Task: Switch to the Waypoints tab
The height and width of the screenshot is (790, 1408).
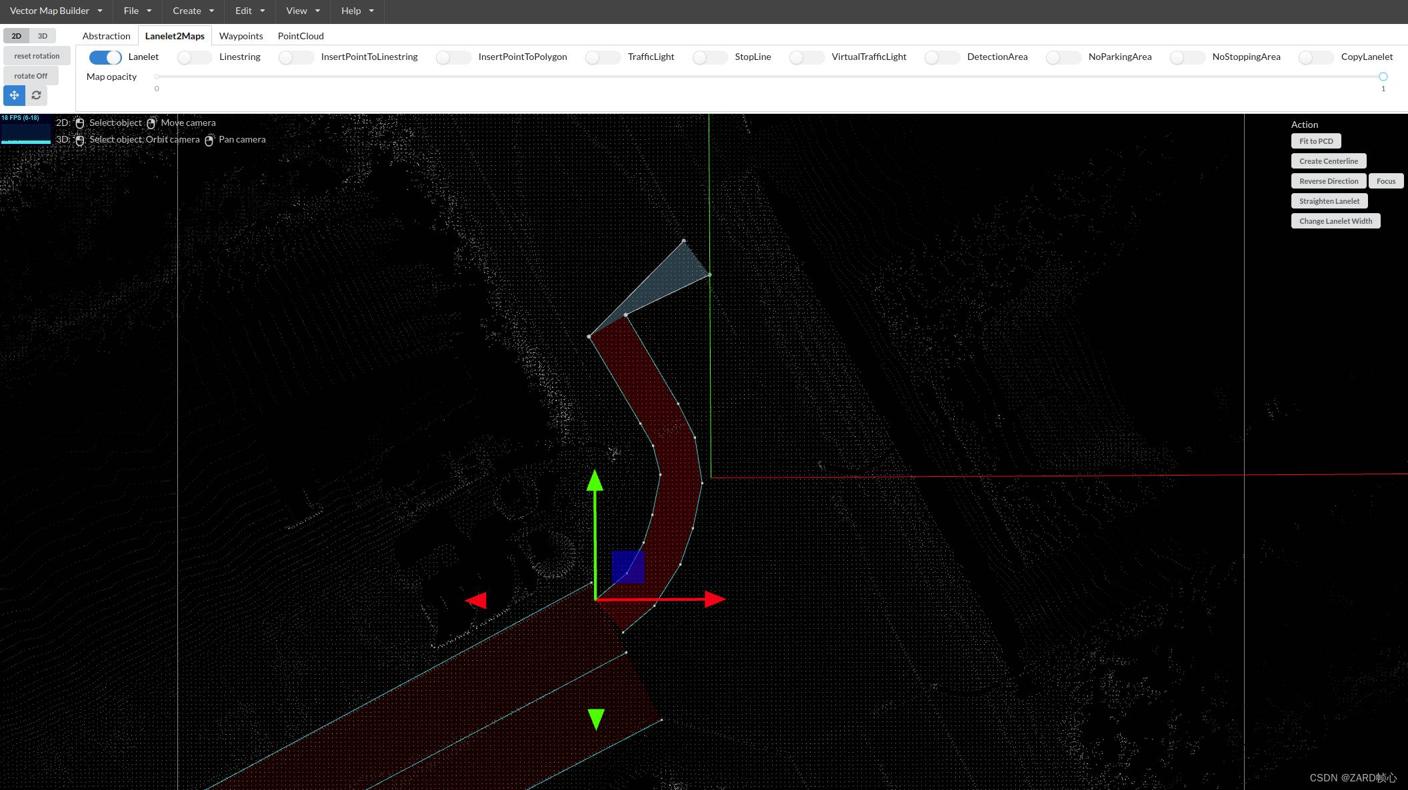Action: tap(241, 36)
